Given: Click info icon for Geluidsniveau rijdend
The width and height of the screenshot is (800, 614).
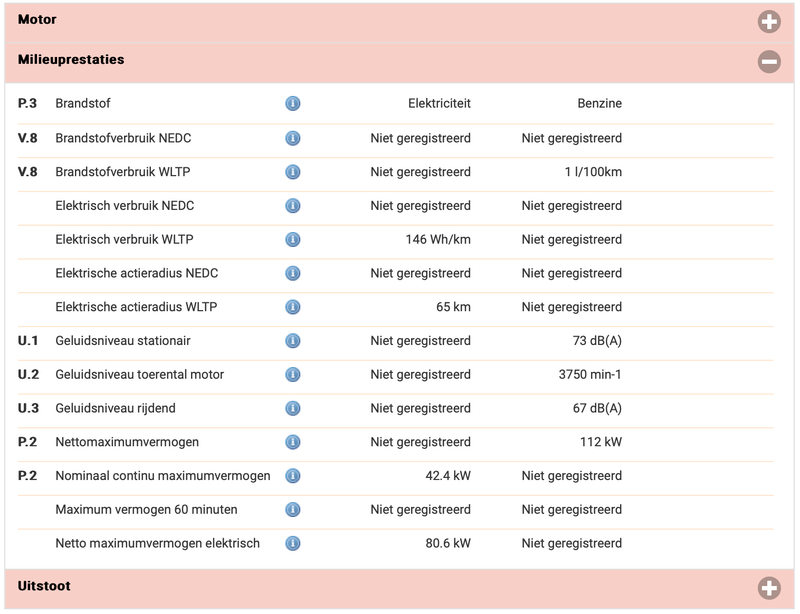Looking at the screenshot, I should 293,409.
